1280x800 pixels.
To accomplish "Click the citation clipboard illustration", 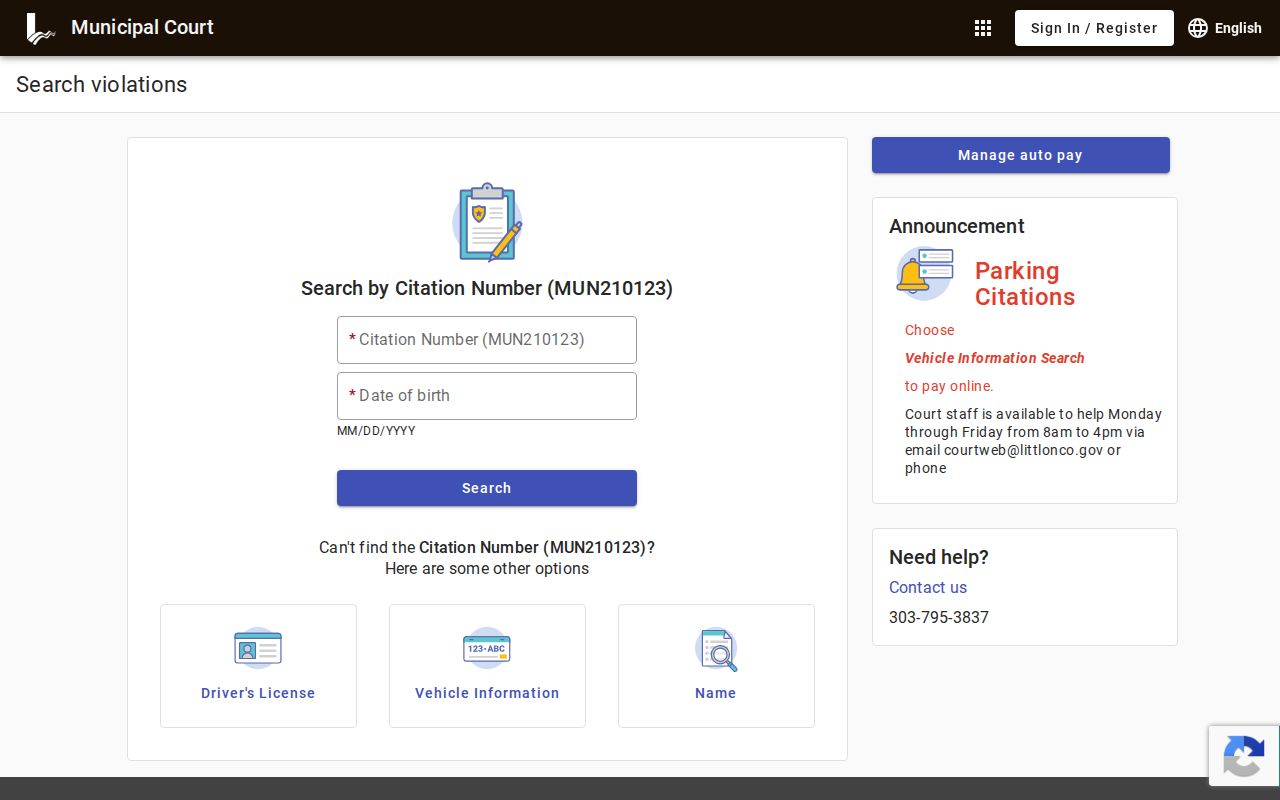I will pos(487,222).
